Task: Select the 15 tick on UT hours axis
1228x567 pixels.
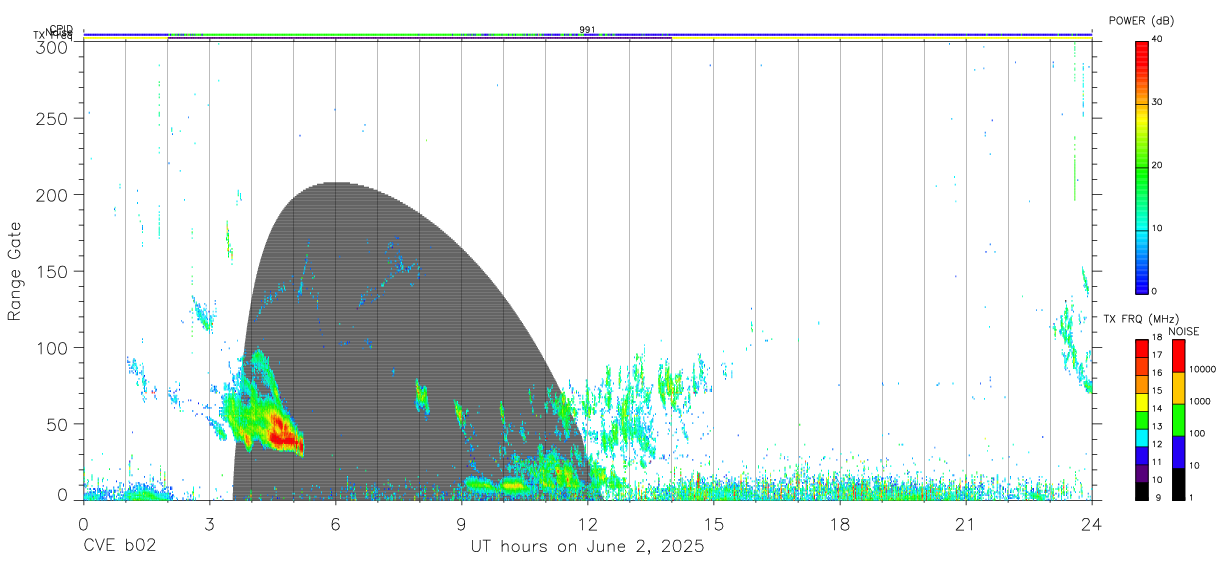Action: pyautogui.click(x=714, y=523)
